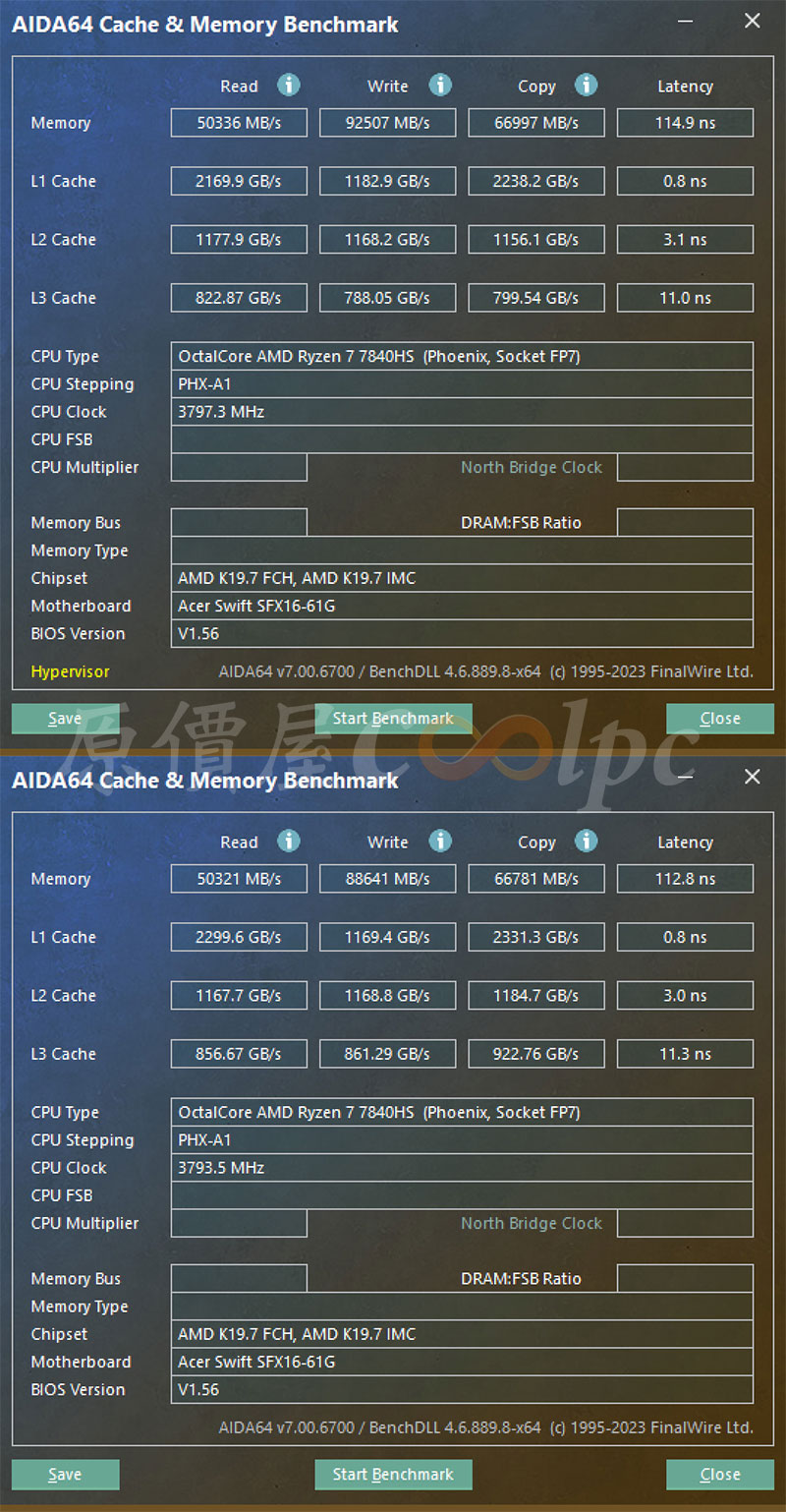Select L1 Cache write value 1182.9 GB/s

tap(388, 181)
